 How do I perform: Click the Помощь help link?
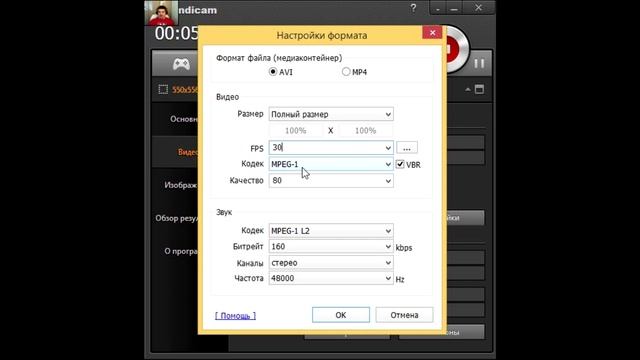coord(236,316)
